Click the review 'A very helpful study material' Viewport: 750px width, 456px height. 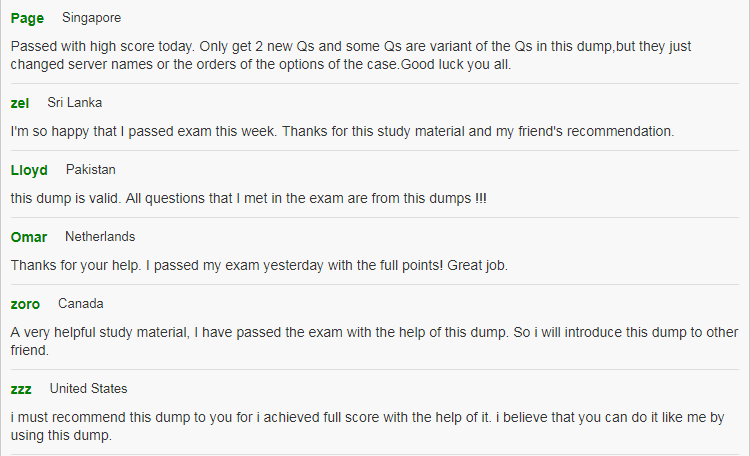pos(374,341)
